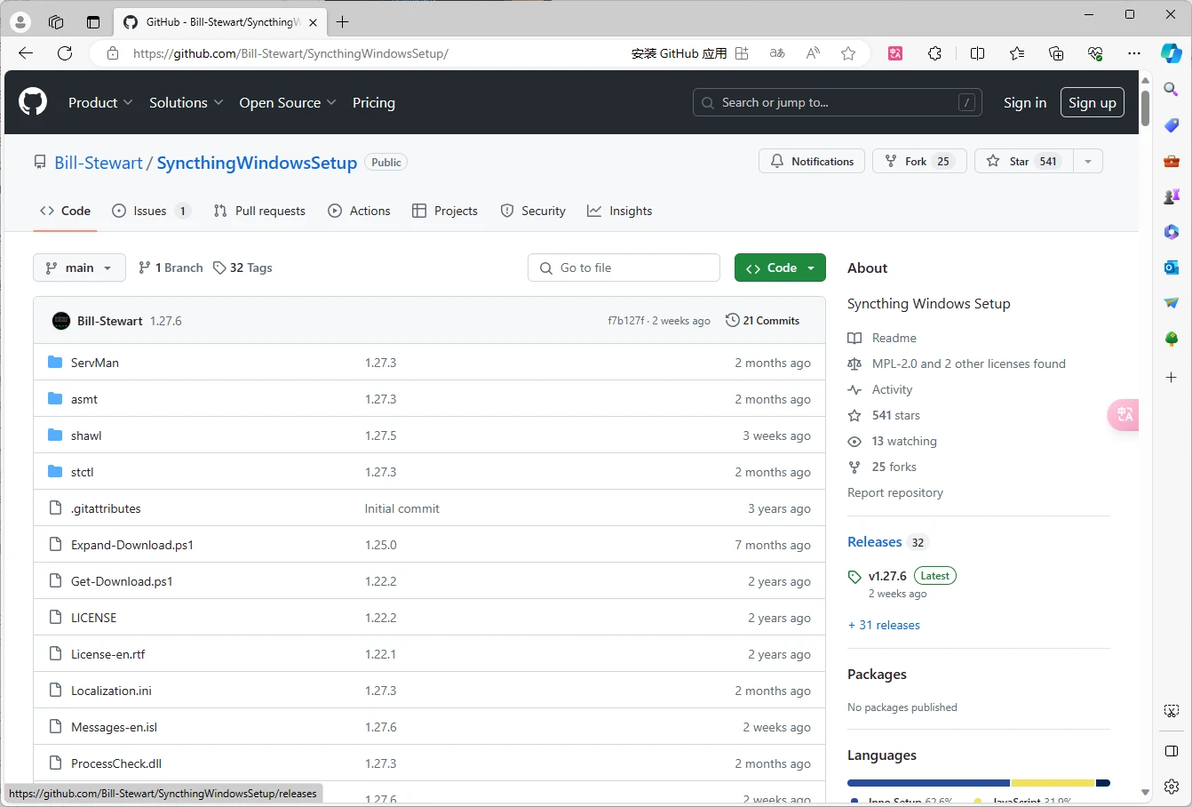Viewport: 1192px width, 807px height.
Task: Open the Issues tab
Action: [151, 211]
